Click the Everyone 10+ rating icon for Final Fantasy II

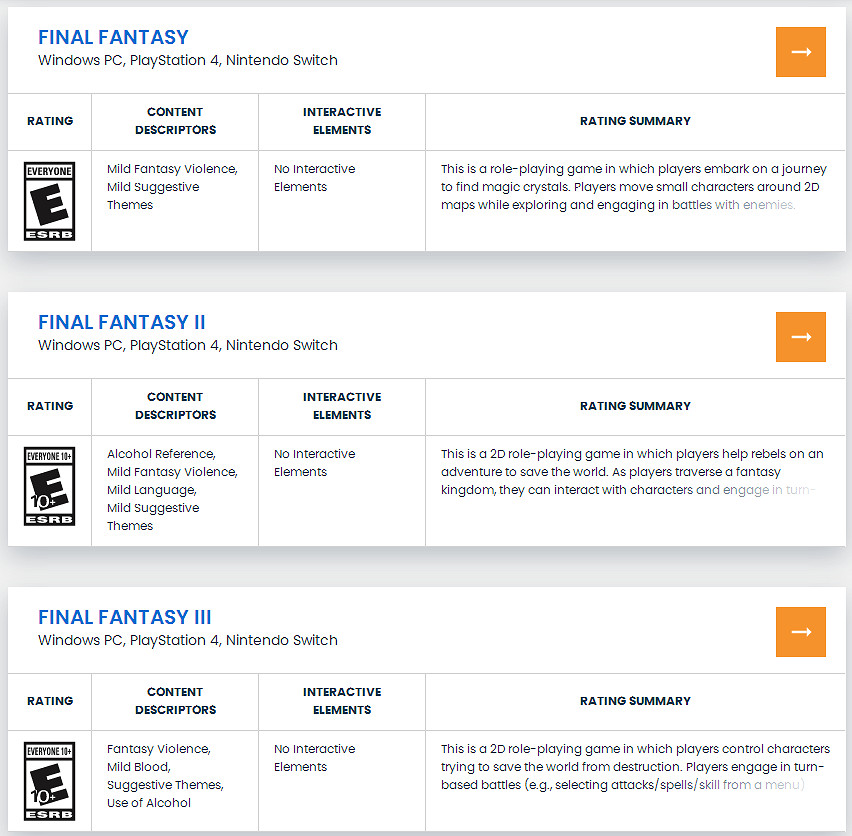[49, 487]
